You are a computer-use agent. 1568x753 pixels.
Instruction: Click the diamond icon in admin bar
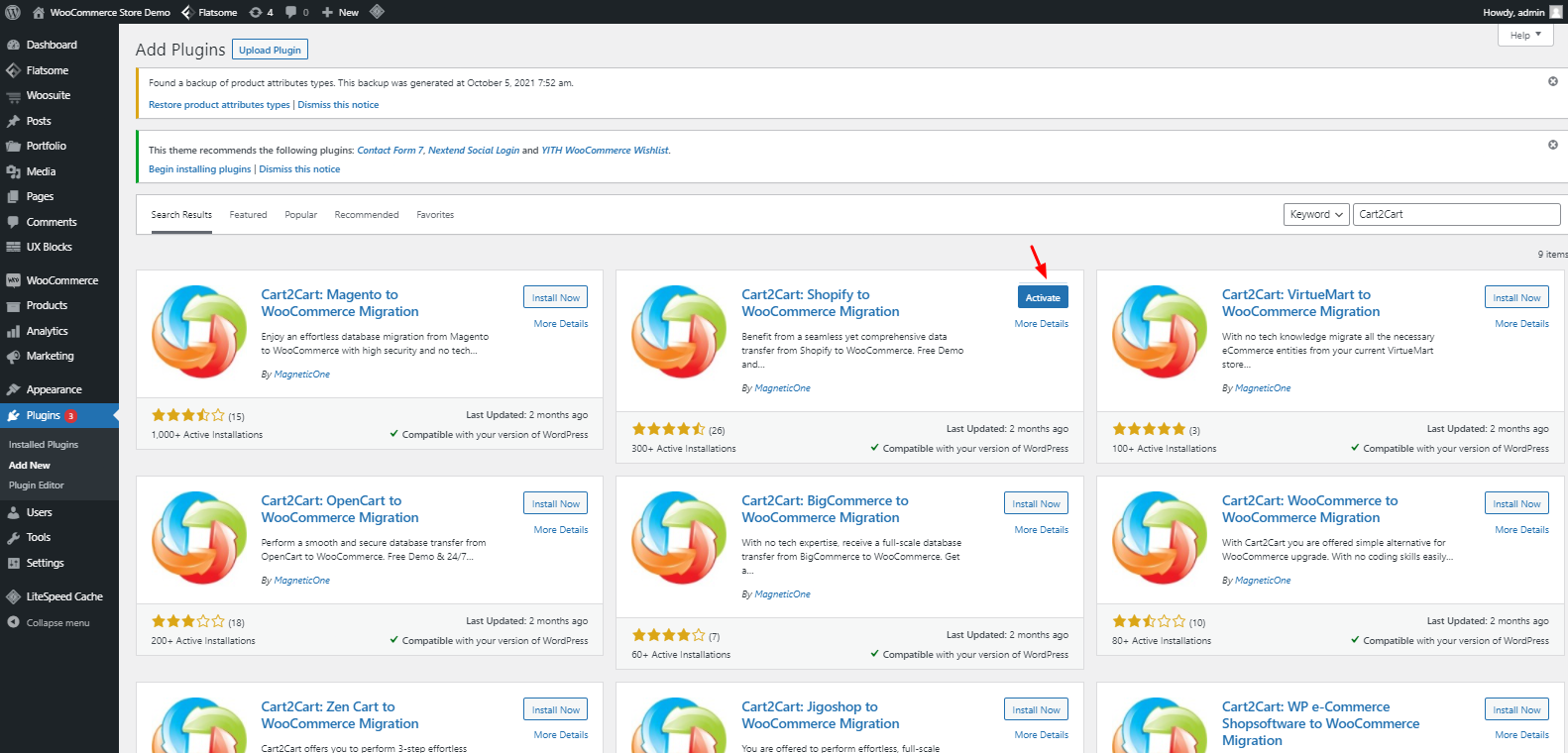pyautogui.click(x=377, y=12)
